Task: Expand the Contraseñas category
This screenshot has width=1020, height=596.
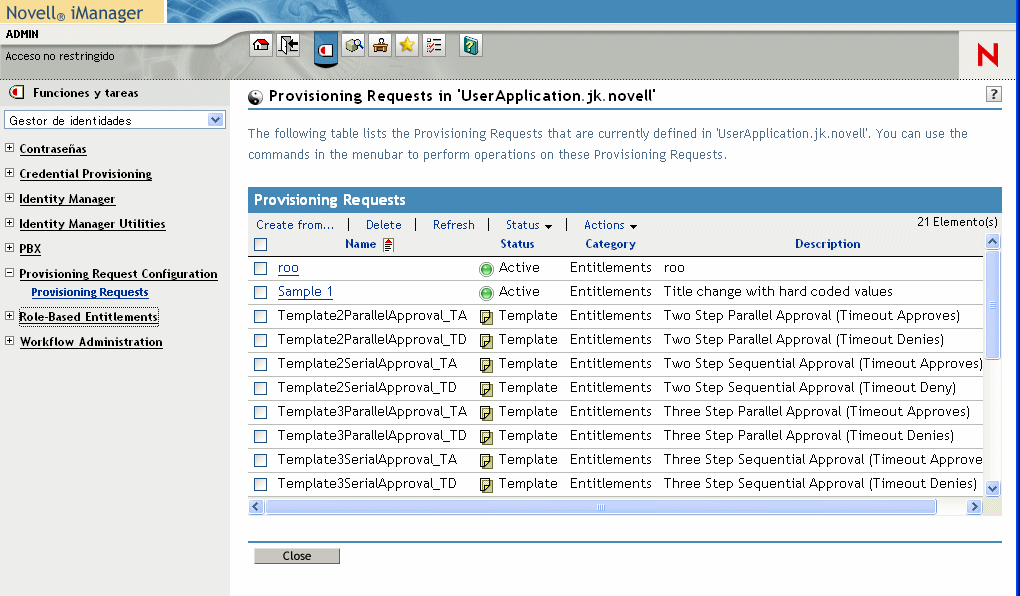Action: [x=10, y=148]
